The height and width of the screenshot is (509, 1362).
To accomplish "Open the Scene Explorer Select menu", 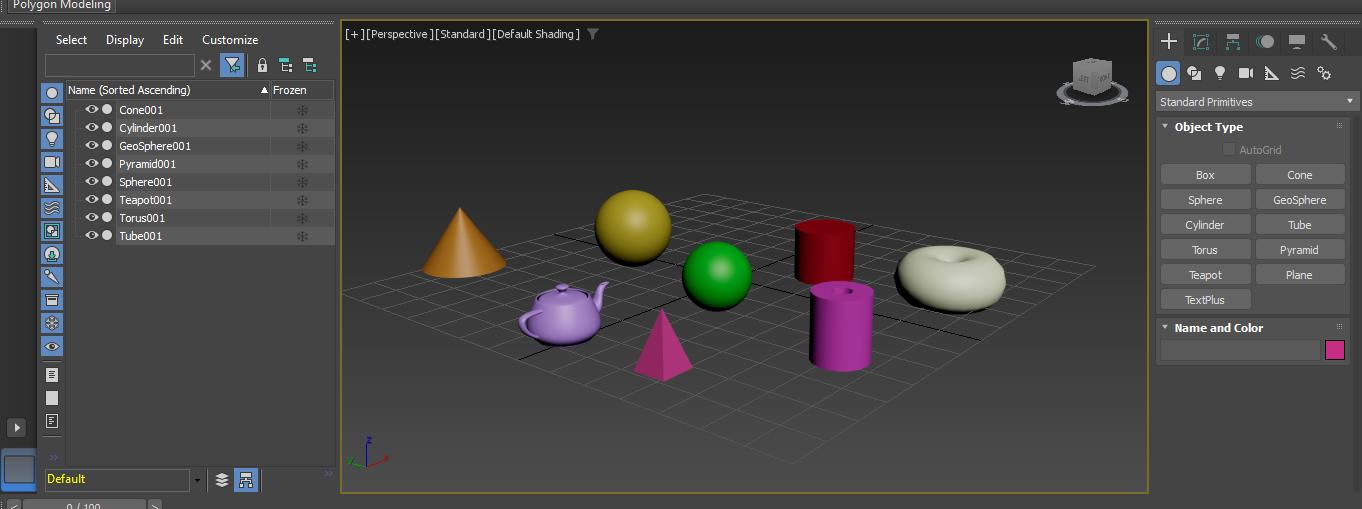I will (x=71, y=40).
